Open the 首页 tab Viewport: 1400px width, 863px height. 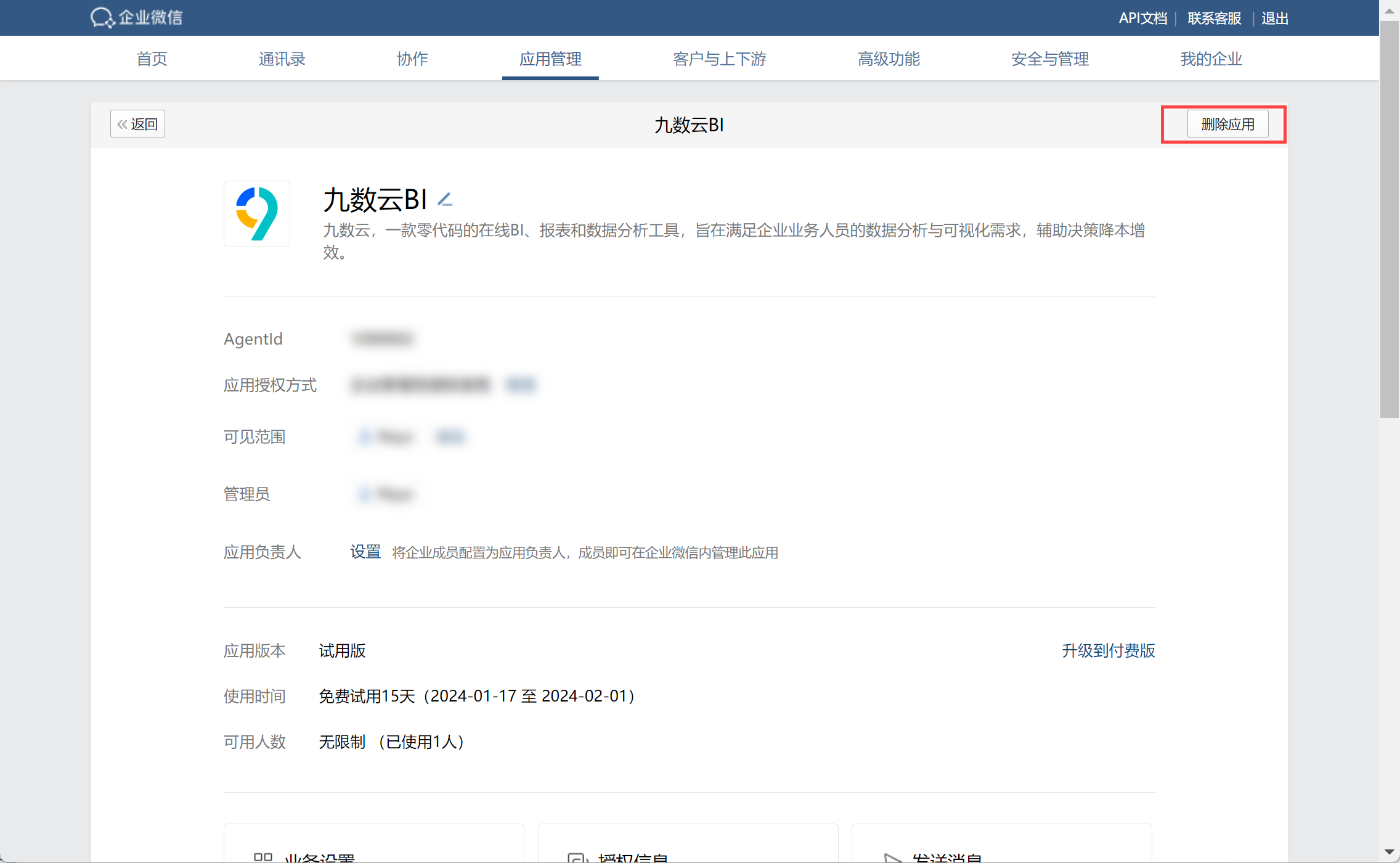pos(152,59)
